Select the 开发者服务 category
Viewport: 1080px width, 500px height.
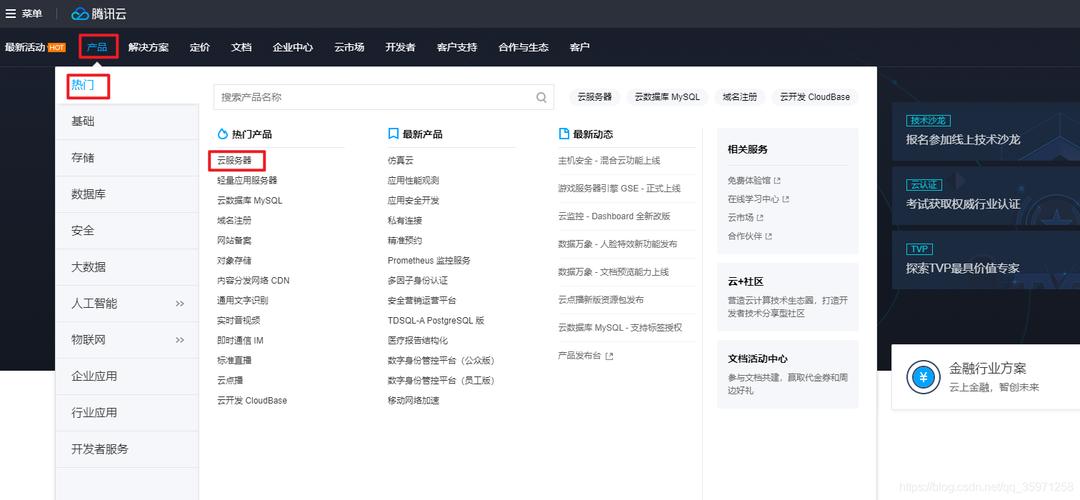[127, 449]
